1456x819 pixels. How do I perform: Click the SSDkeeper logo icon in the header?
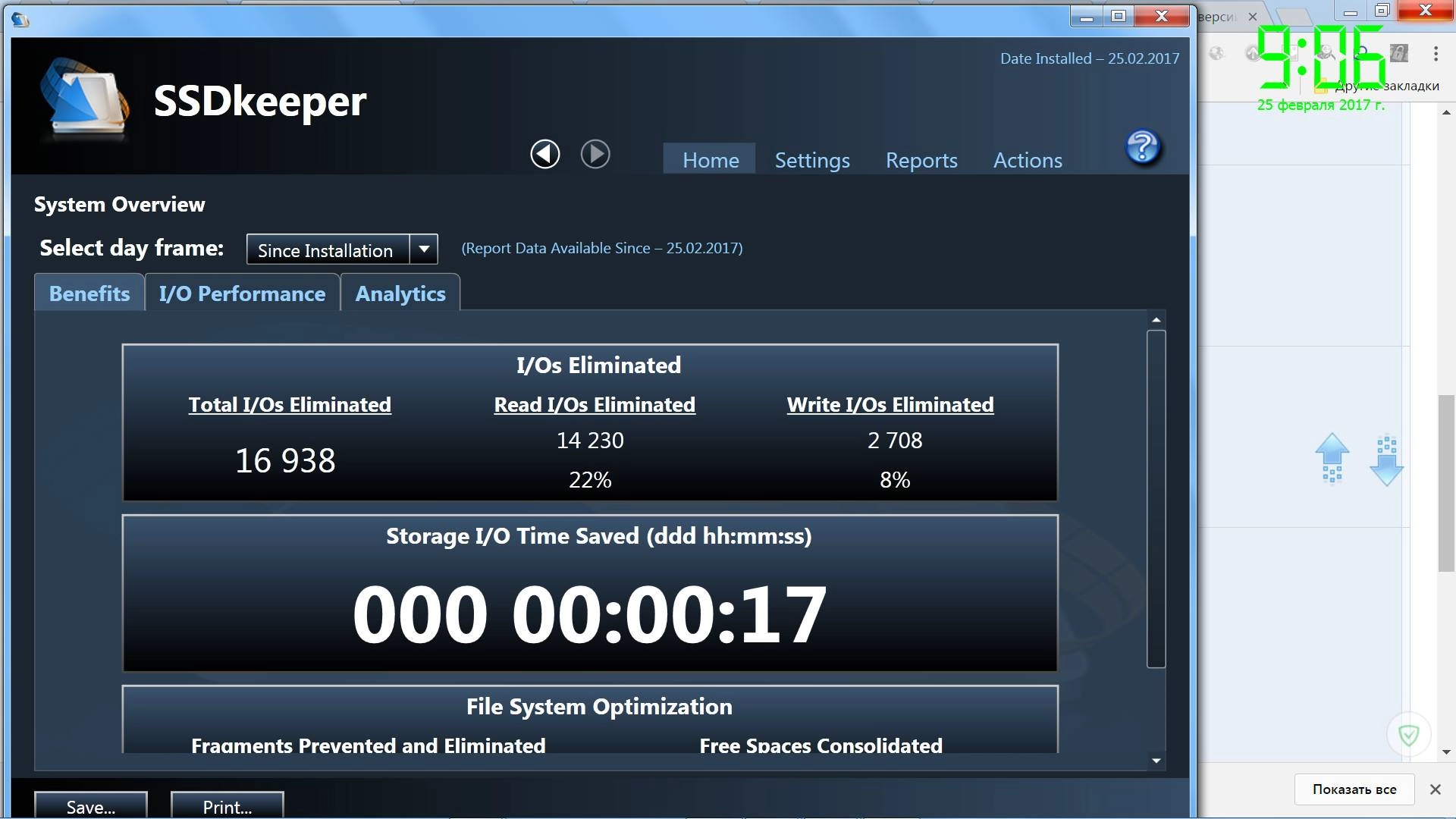(x=84, y=100)
